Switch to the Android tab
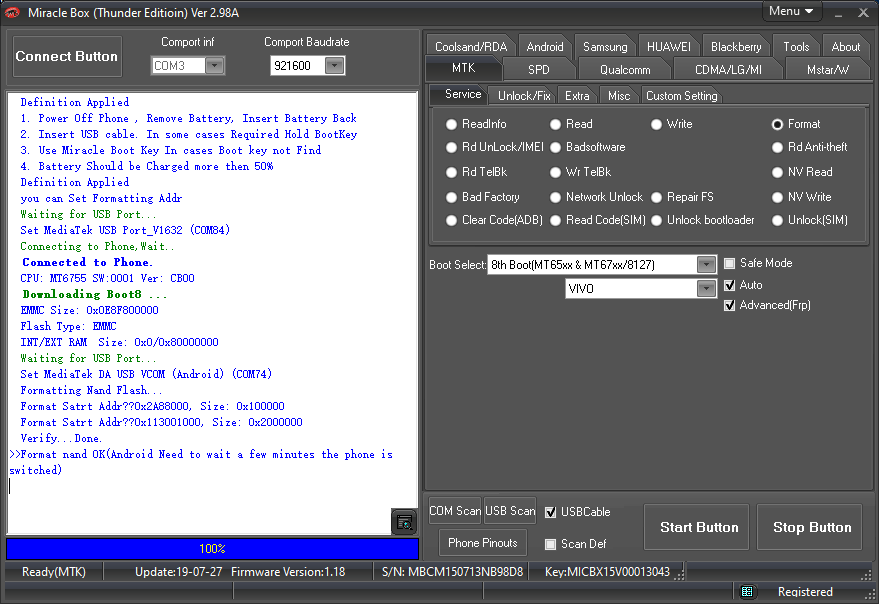Image resolution: width=879 pixels, height=604 pixels. (545, 47)
